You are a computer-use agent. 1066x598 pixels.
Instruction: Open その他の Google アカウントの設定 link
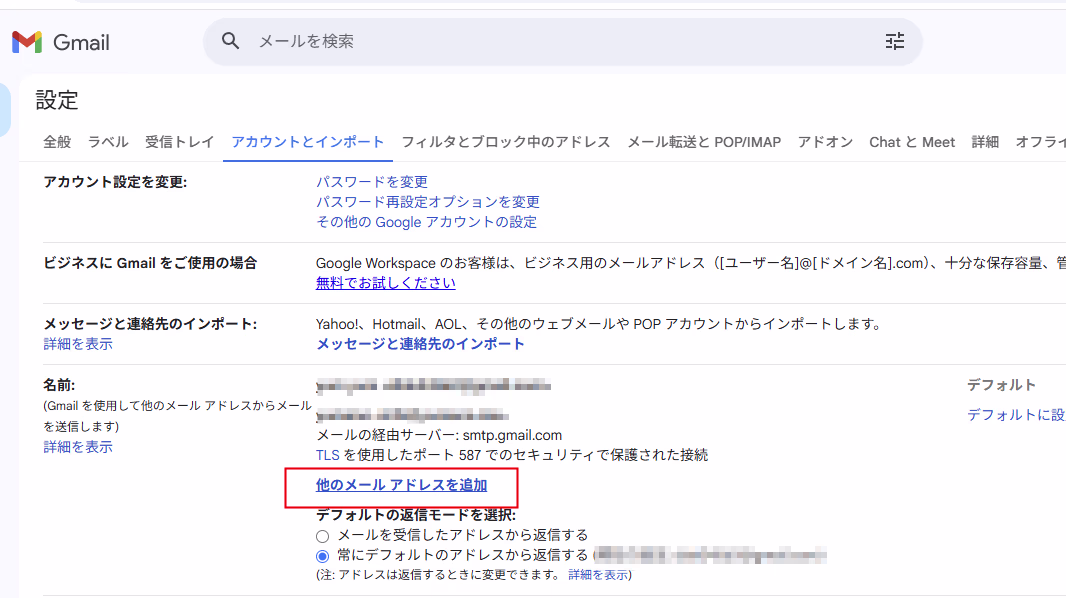(x=426, y=222)
